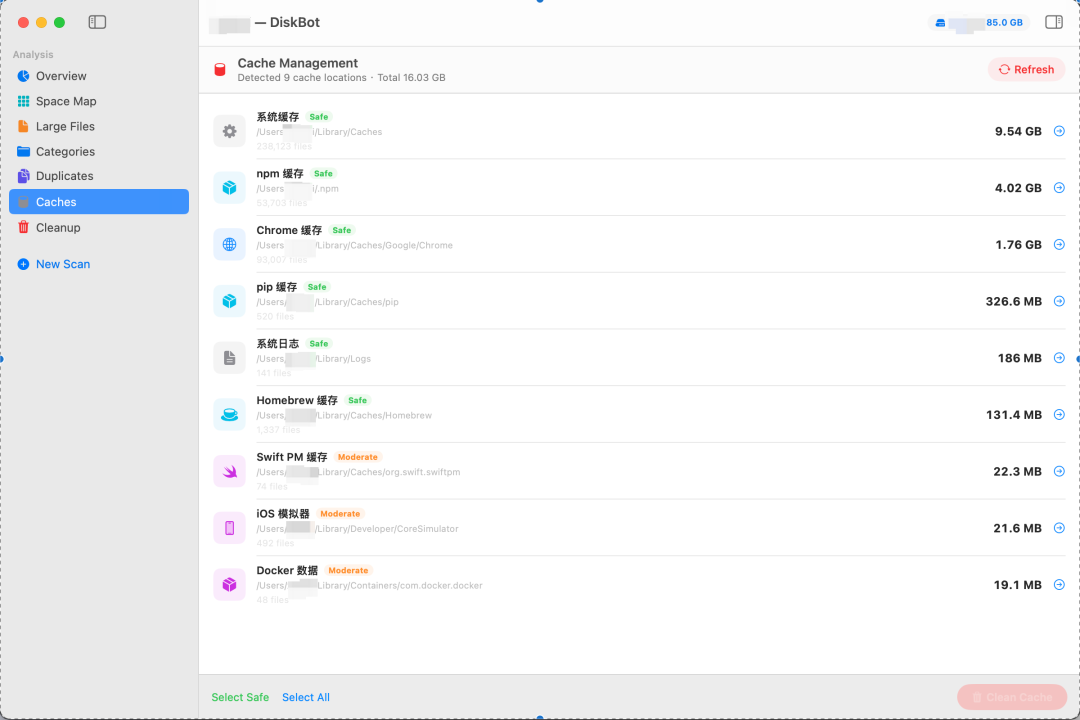
Task: Select the pip 缓存 row title
Action: coord(277,287)
